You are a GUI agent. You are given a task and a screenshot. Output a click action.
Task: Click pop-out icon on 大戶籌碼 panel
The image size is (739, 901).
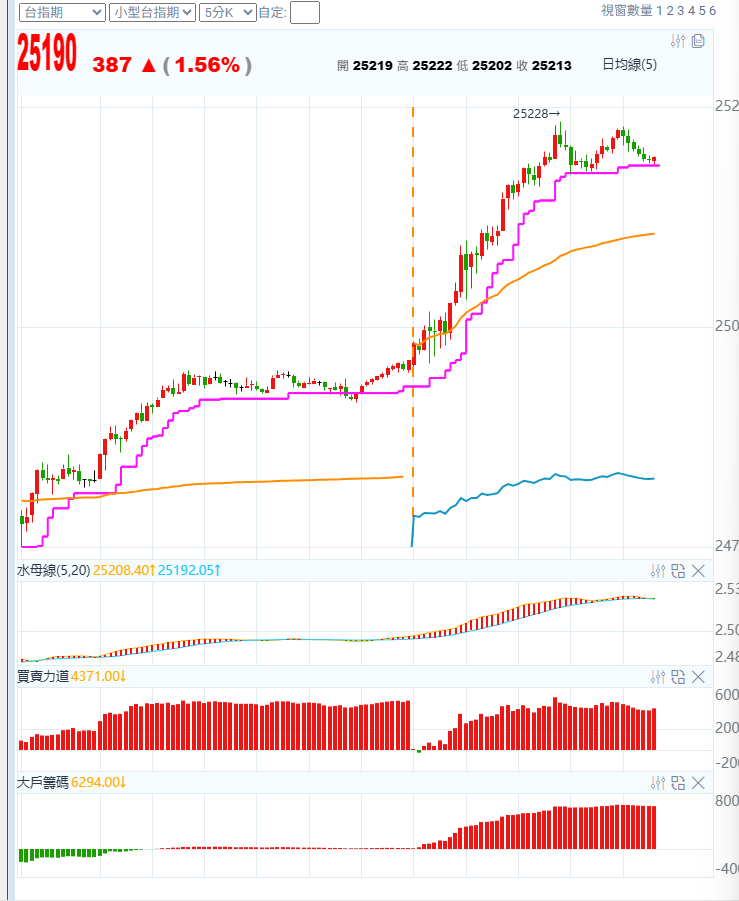pyautogui.click(x=678, y=783)
